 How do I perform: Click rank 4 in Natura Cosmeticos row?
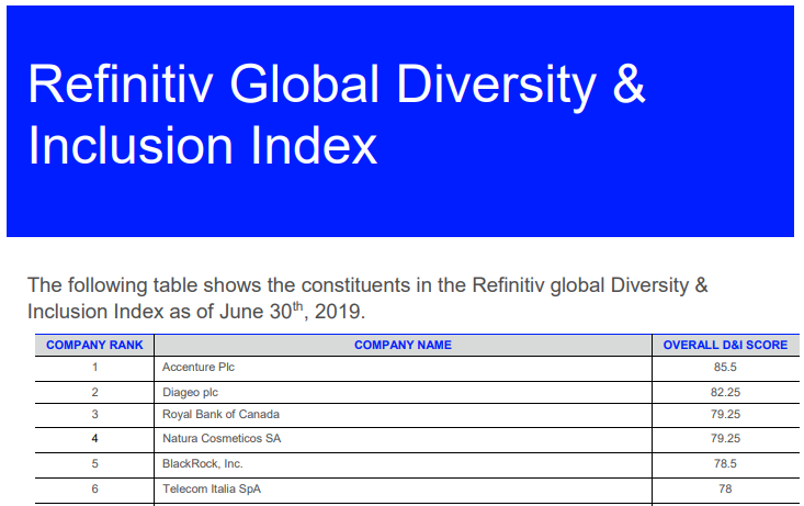[x=95, y=438]
